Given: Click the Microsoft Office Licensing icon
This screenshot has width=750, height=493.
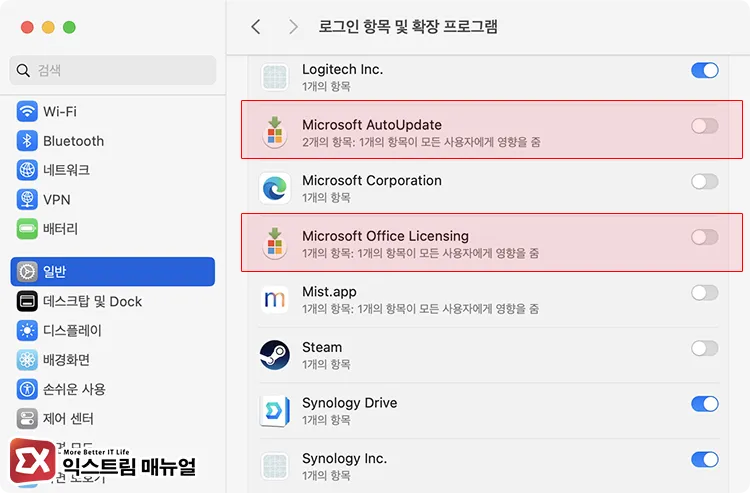Looking at the screenshot, I should point(275,243).
